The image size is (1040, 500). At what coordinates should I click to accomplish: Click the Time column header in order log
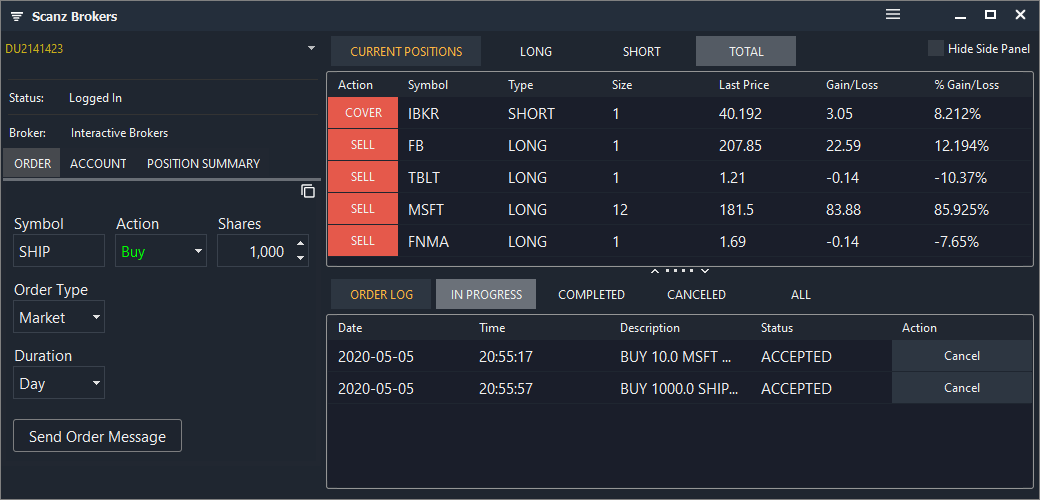click(492, 328)
